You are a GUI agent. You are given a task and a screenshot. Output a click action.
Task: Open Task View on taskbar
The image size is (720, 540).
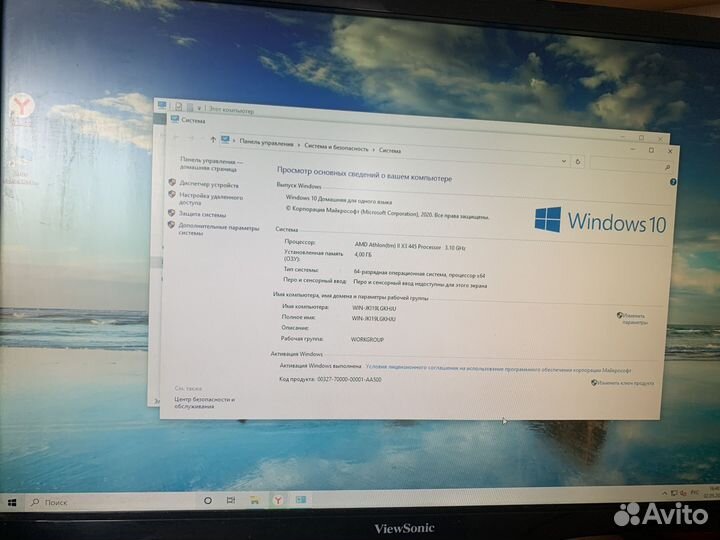(x=231, y=500)
